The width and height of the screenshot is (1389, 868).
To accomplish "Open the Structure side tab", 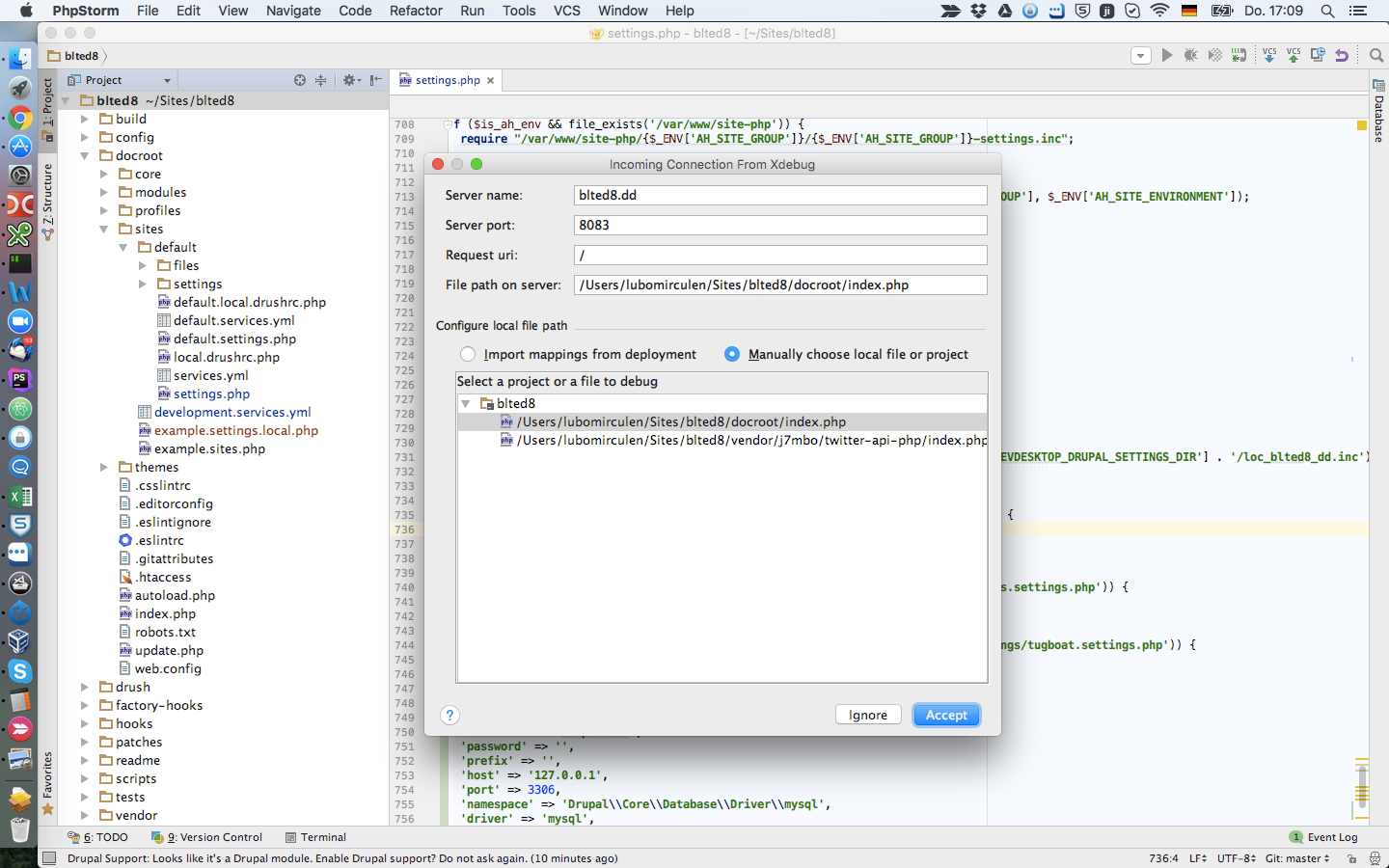I will (48, 202).
